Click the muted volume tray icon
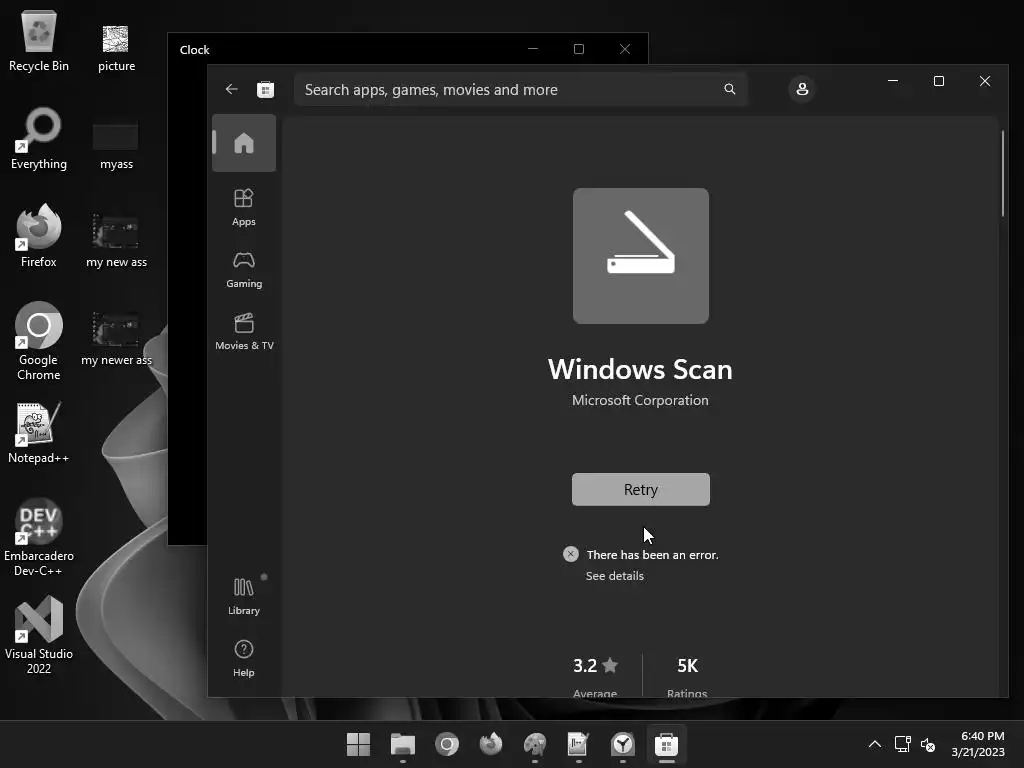The image size is (1024, 768). (x=927, y=744)
